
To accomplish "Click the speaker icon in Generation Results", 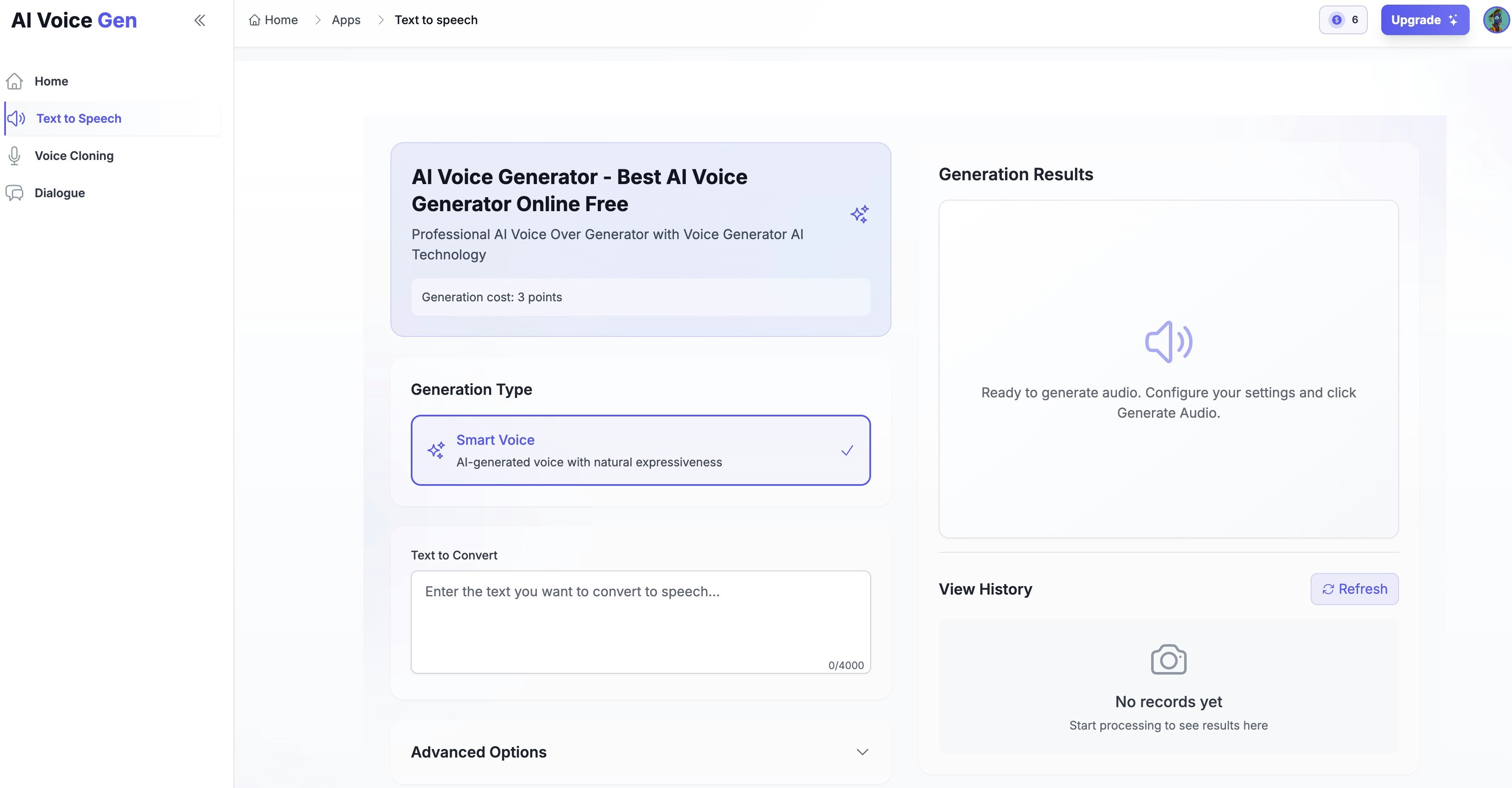I will [x=1168, y=341].
